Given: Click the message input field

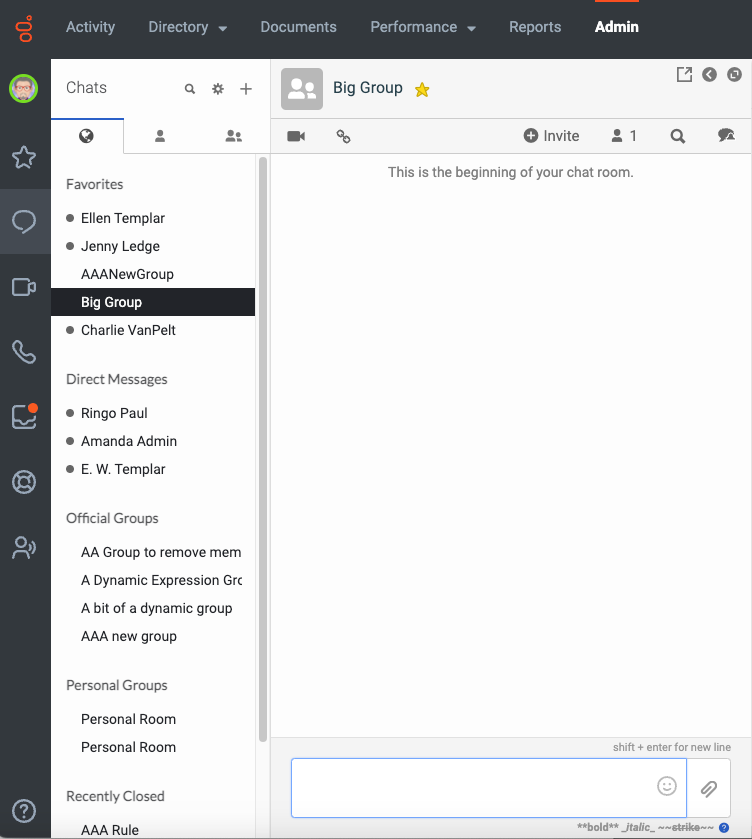Looking at the screenshot, I should click(x=470, y=787).
